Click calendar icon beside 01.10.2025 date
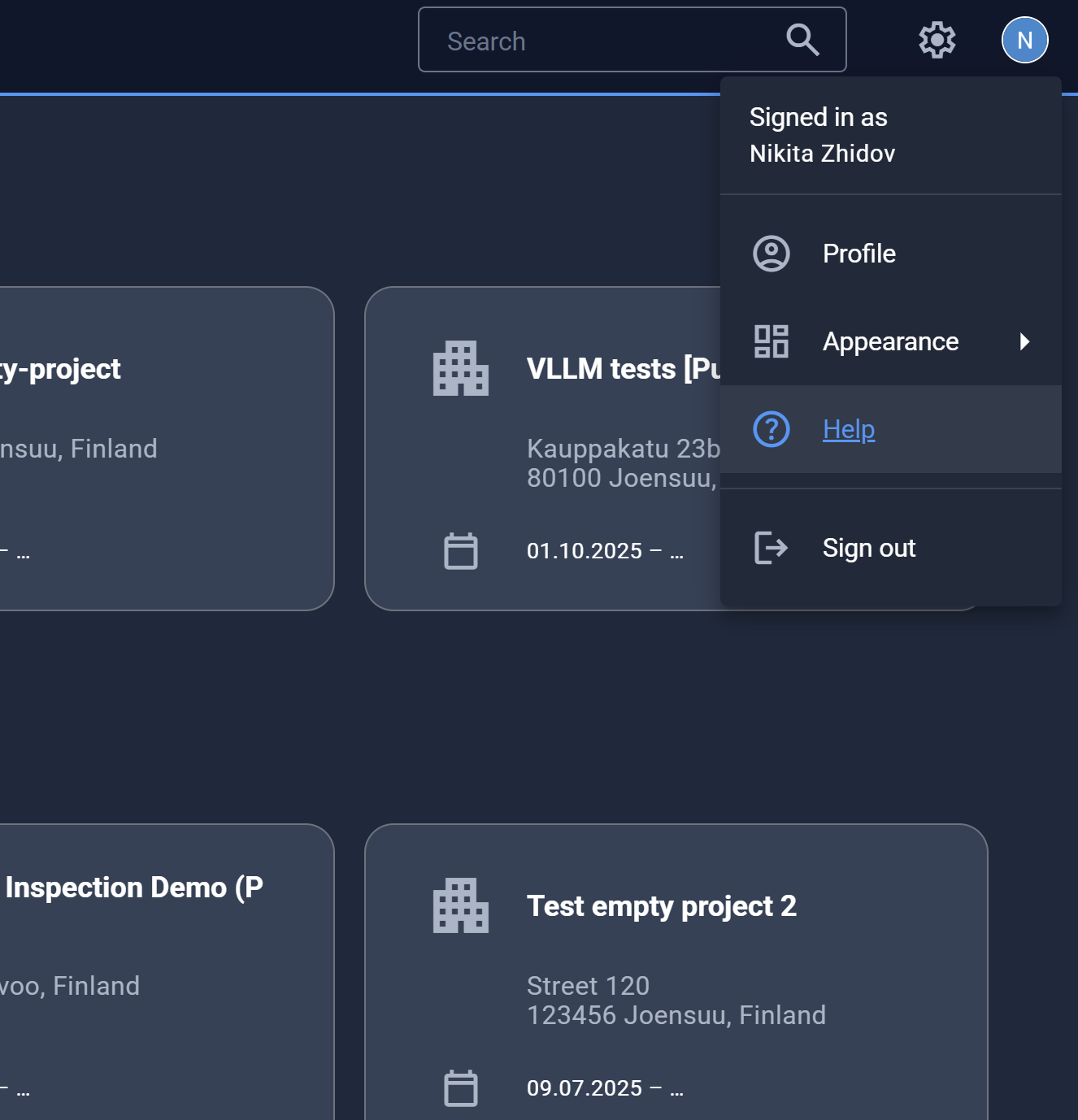Screen dimensions: 1078x1120 (x=460, y=551)
